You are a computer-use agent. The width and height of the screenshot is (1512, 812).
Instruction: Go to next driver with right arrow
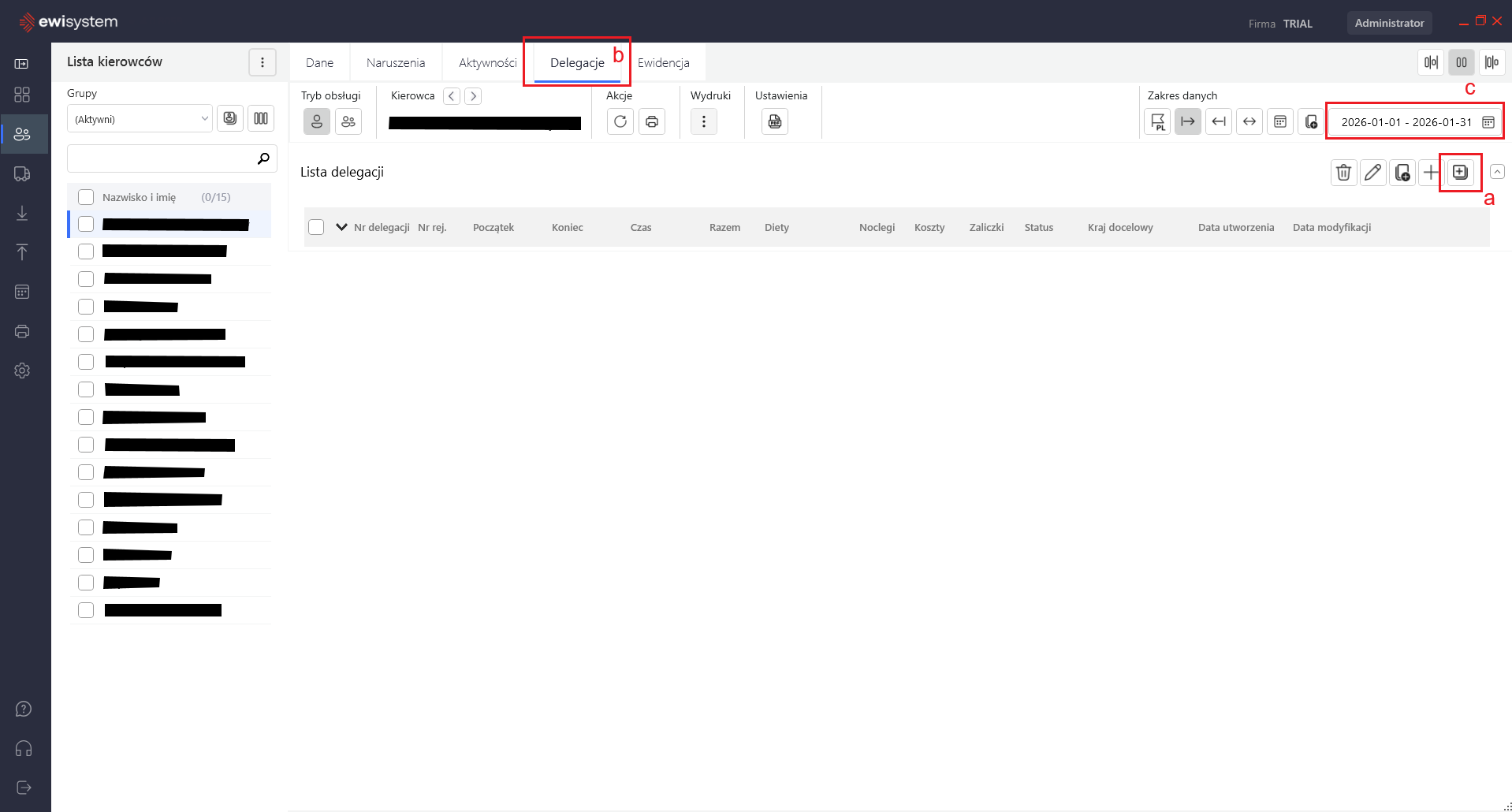[473, 96]
